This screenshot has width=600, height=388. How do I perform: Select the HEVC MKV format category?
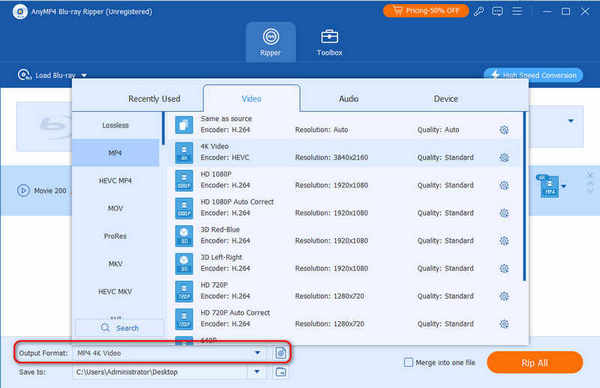coord(115,292)
